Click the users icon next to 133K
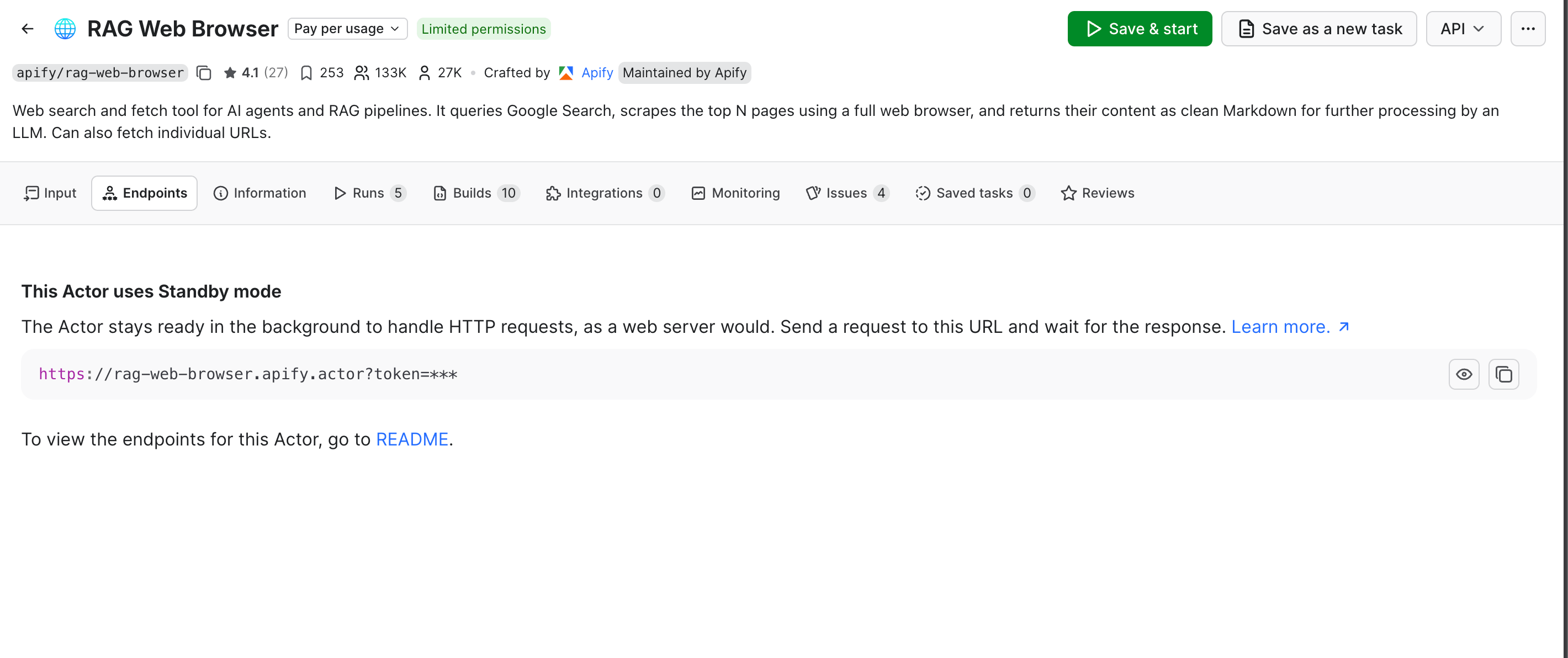This screenshot has height=658, width=1568. point(362,73)
